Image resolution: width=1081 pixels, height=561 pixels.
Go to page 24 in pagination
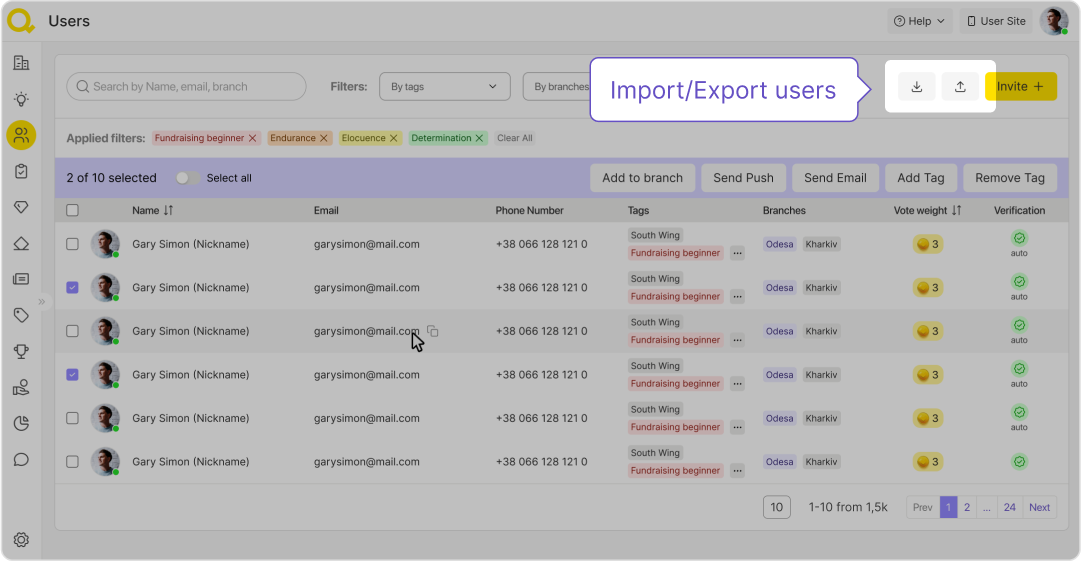click(1010, 507)
